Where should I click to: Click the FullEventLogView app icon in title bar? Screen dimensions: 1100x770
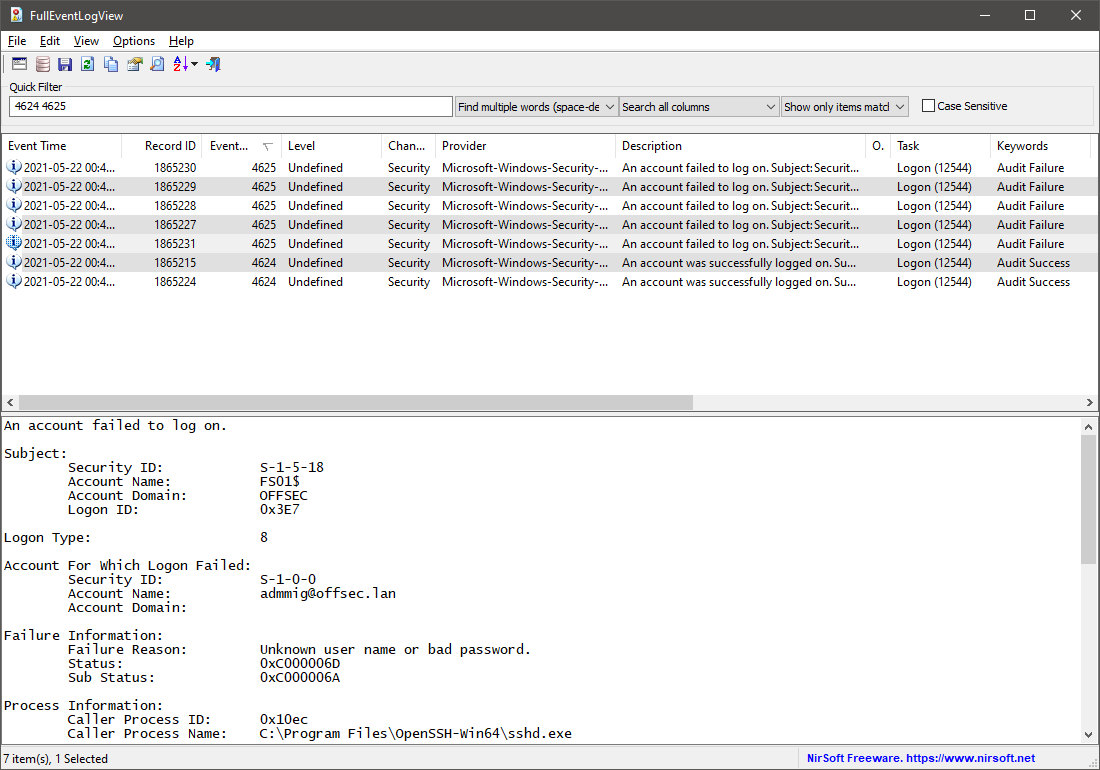click(x=16, y=15)
